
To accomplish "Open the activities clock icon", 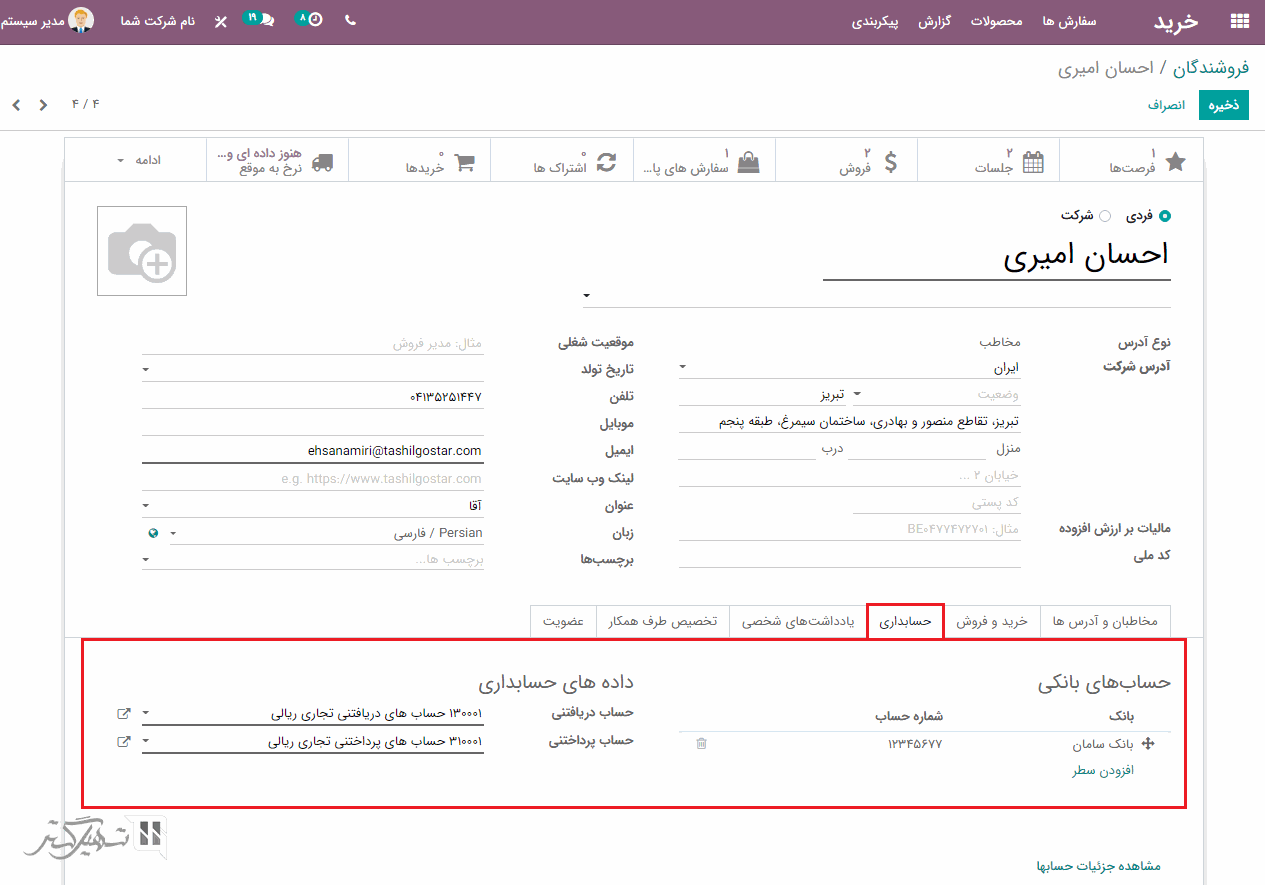I will tap(315, 20).
